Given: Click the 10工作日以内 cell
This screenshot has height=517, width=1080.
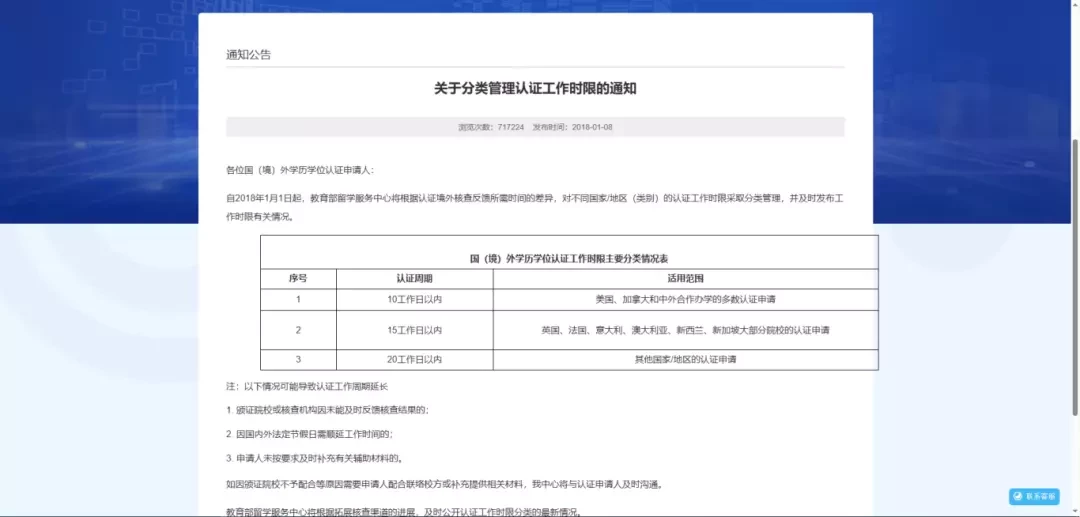Looking at the screenshot, I should click(x=415, y=299).
